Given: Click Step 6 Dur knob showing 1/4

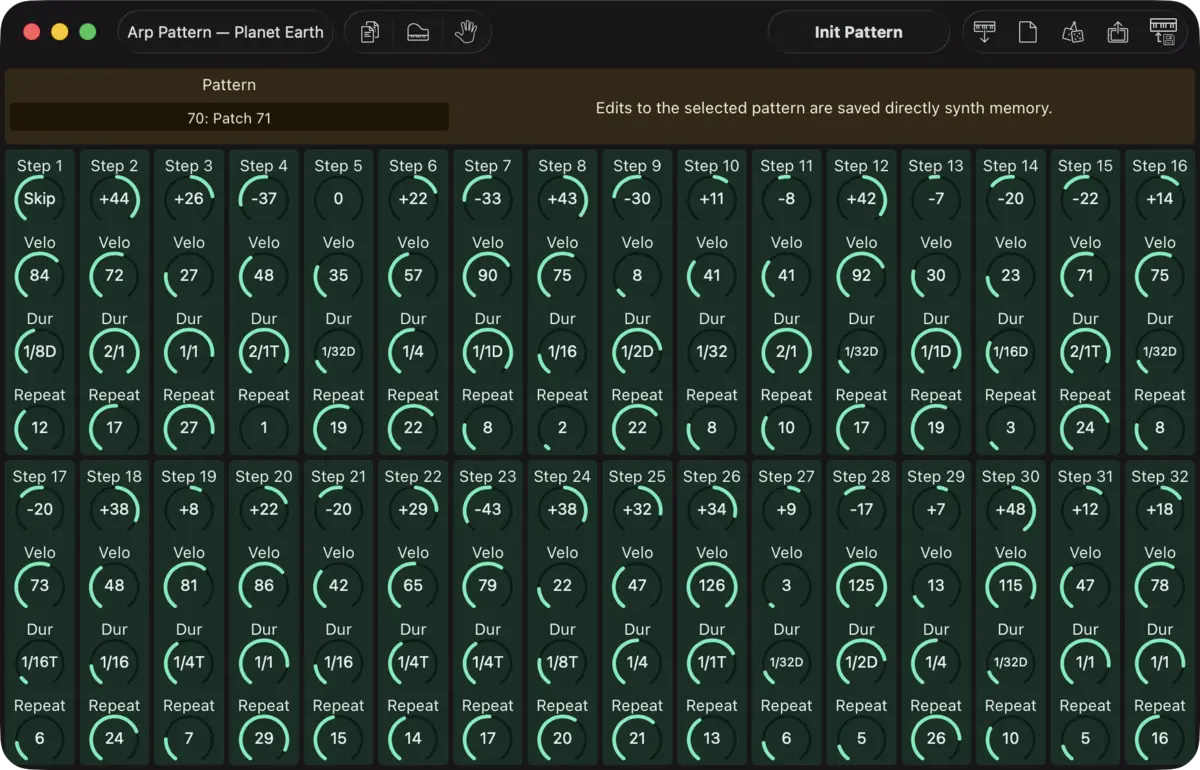Looking at the screenshot, I should pos(413,352).
